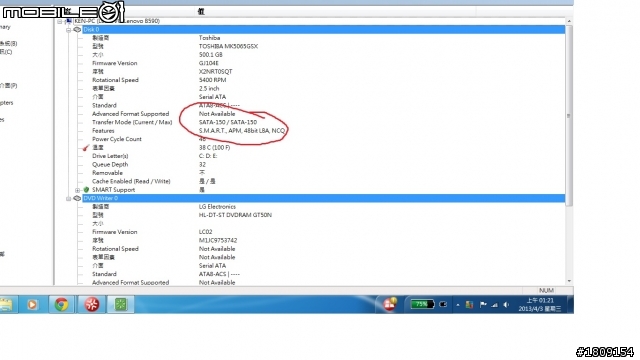Viewport: 640px width, 360px height.
Task: Select the Transfer Mode (Current / Max) row
Action: (x=132, y=122)
